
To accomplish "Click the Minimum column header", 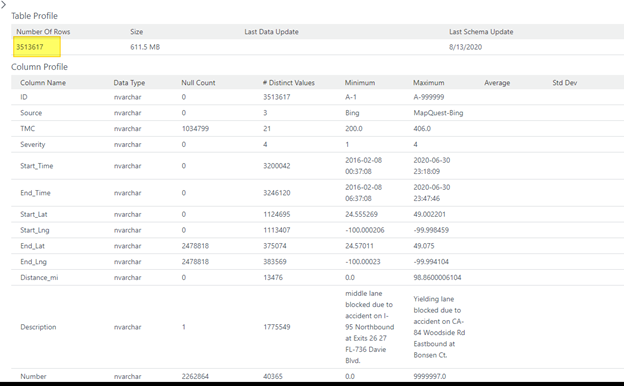I will [360, 83].
